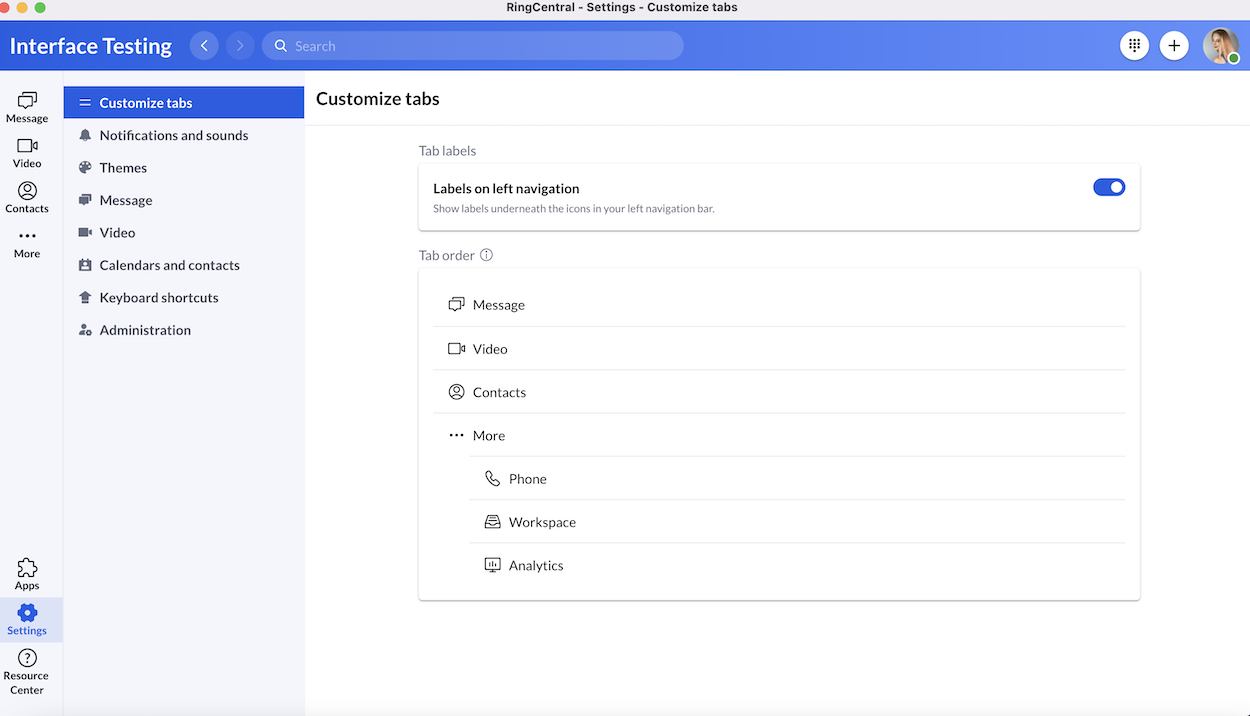Click the Contacts icon in Tab order list
Viewport: 1250px width, 716px height.
point(456,392)
